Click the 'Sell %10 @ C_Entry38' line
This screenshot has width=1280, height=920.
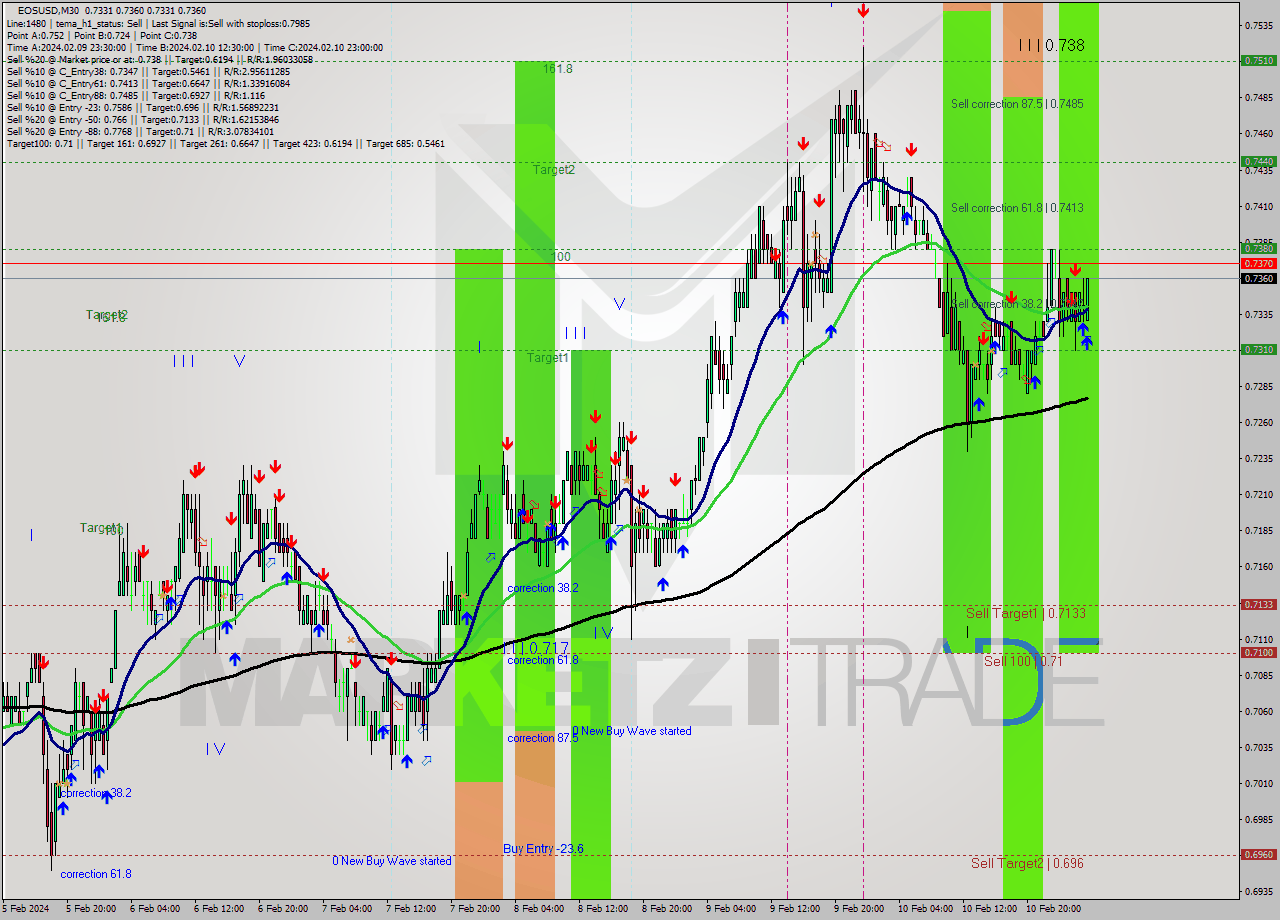148,71
